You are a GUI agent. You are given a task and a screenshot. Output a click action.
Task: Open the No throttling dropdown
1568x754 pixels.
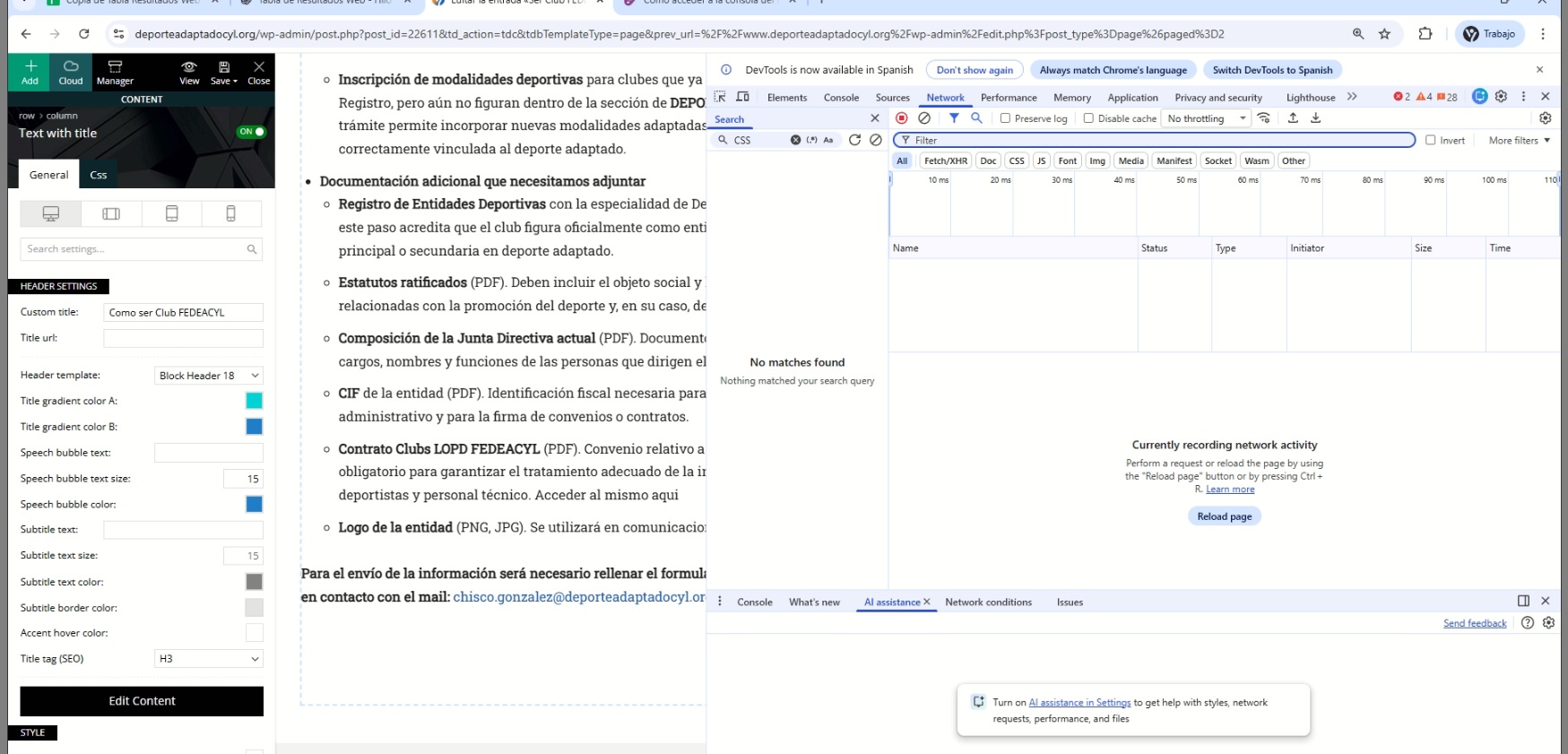(1206, 118)
